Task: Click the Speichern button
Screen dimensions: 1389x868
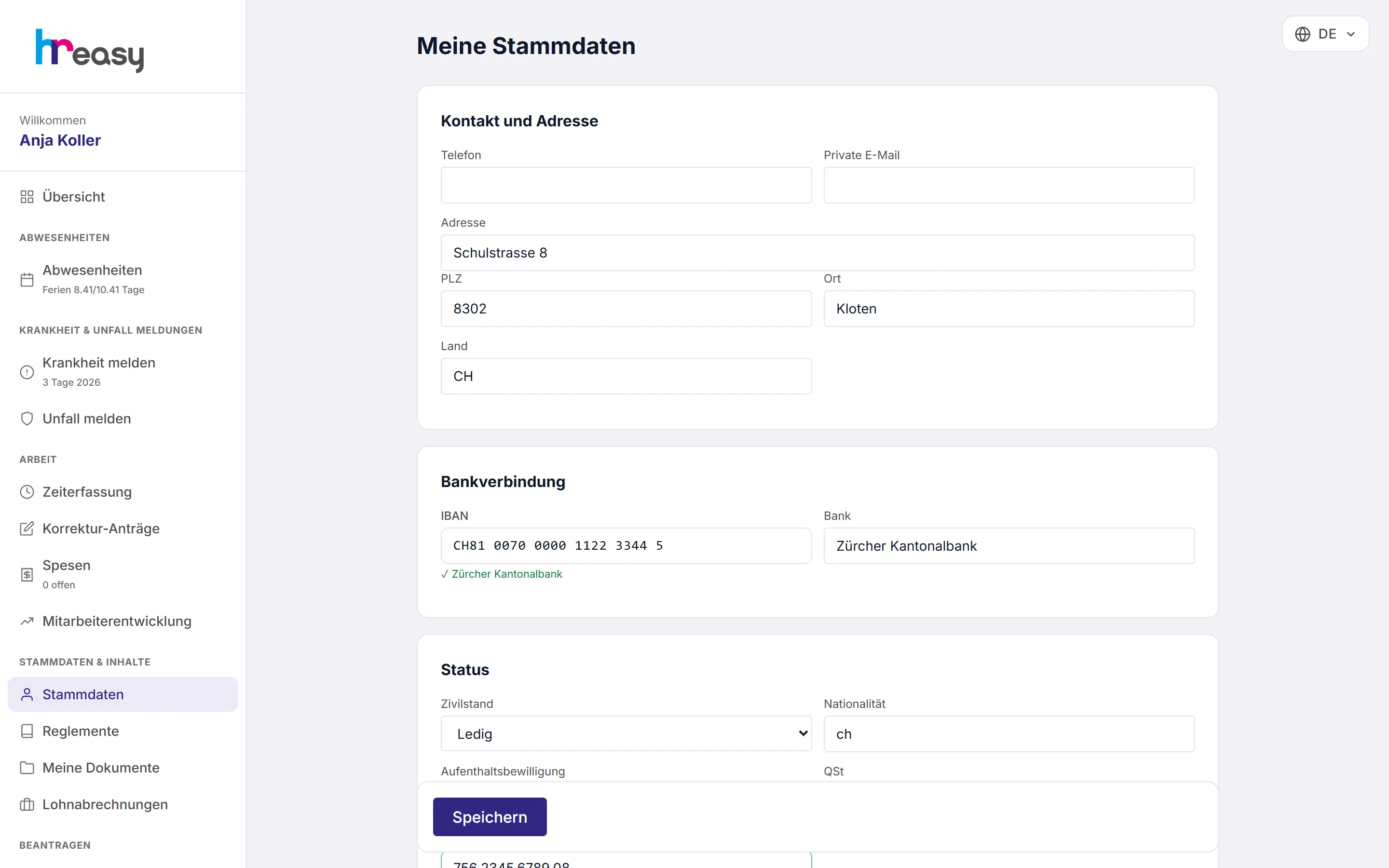Action: click(x=490, y=817)
